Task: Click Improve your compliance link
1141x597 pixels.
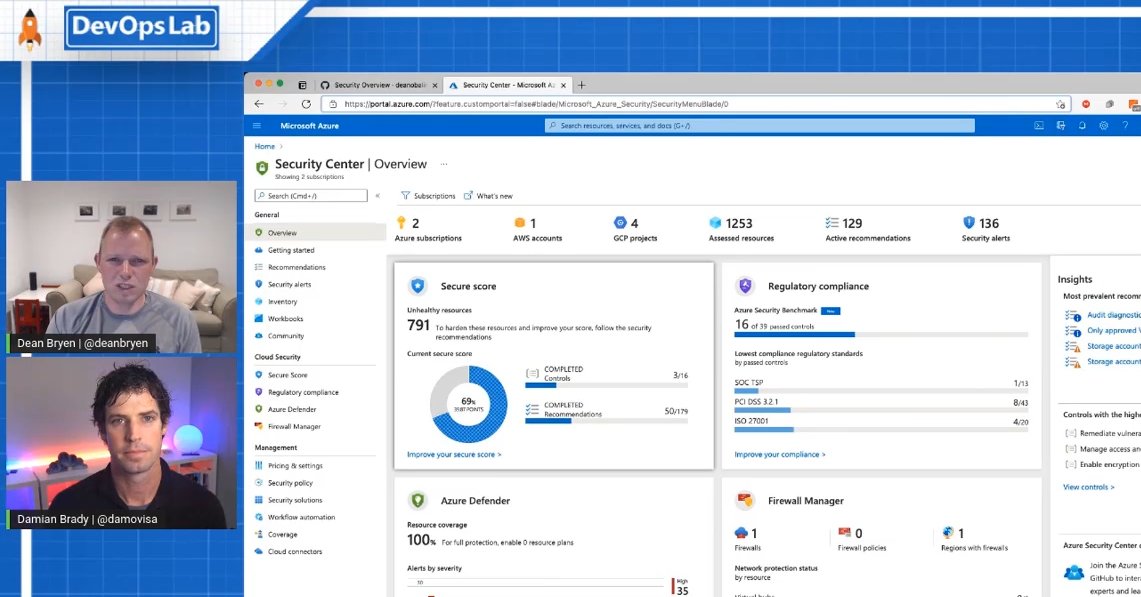Action: coord(780,454)
